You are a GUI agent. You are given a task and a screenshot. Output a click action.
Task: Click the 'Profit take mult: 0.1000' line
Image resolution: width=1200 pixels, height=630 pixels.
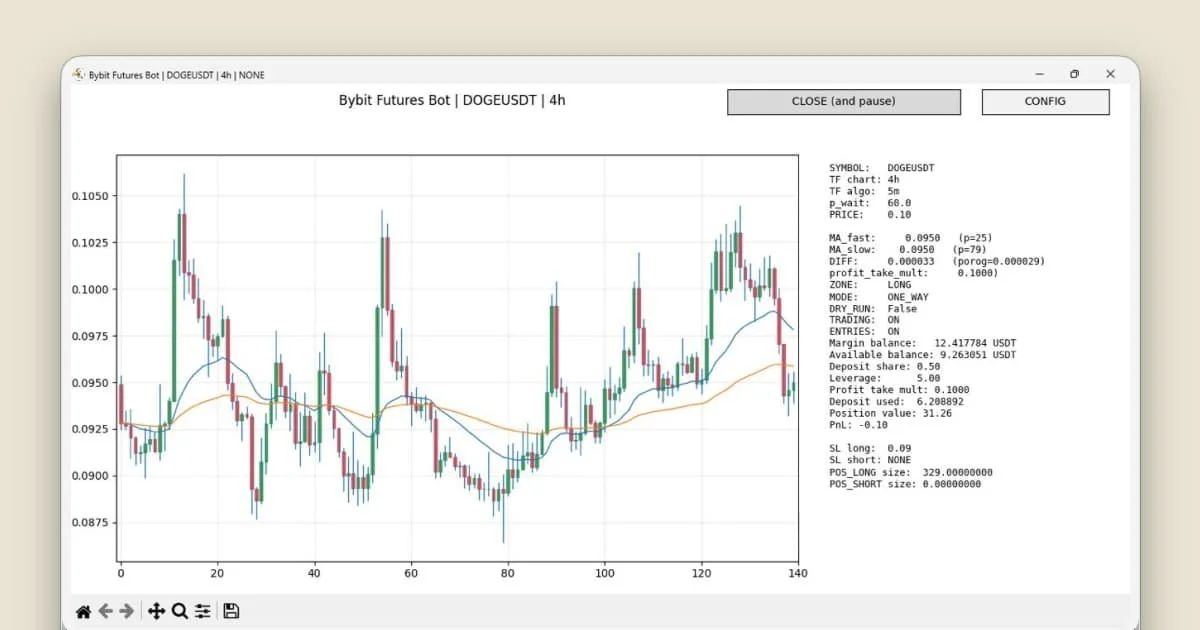point(899,390)
